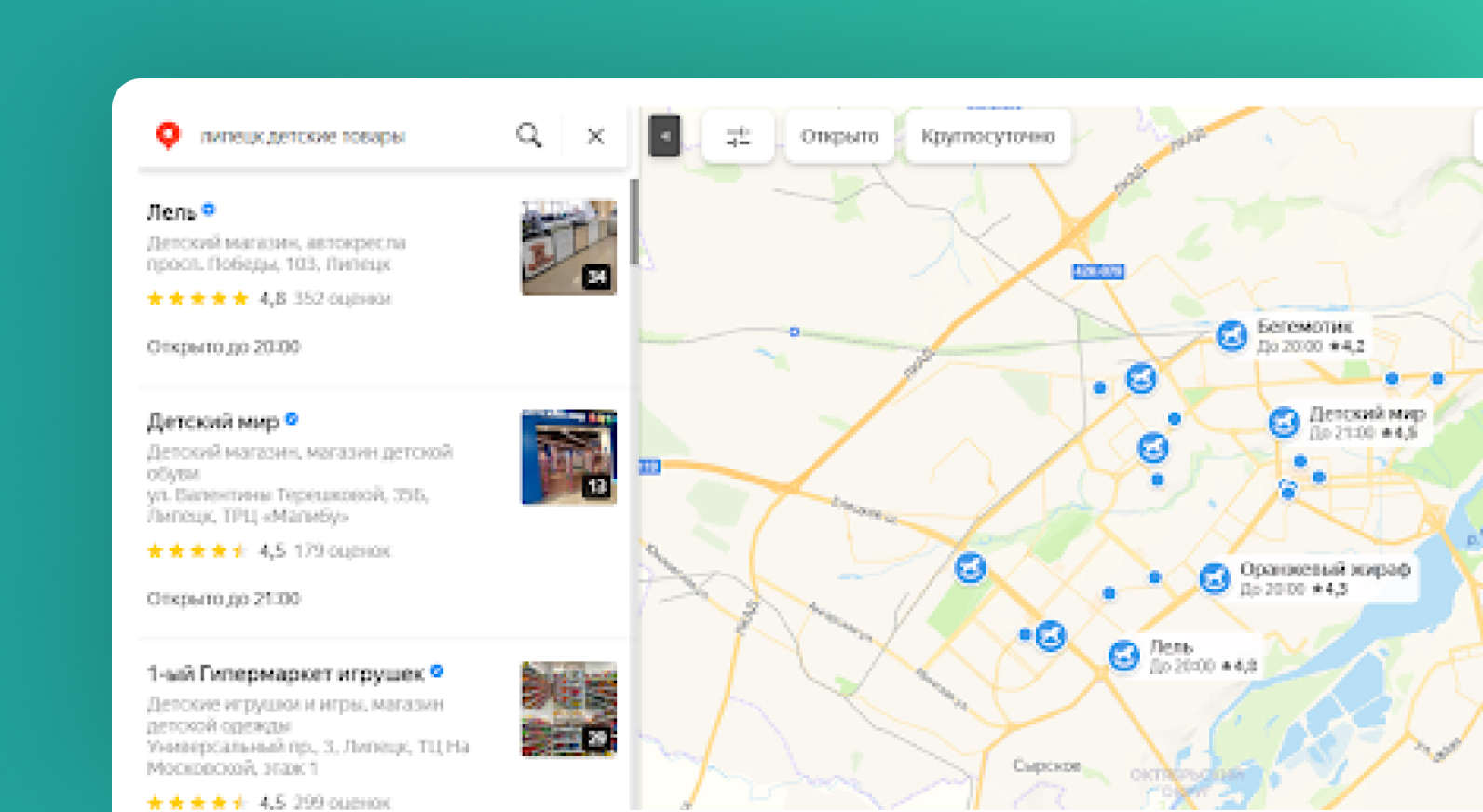Click the red Yandex Maps pin logo
Screen dimensions: 1483x812
coord(168,135)
